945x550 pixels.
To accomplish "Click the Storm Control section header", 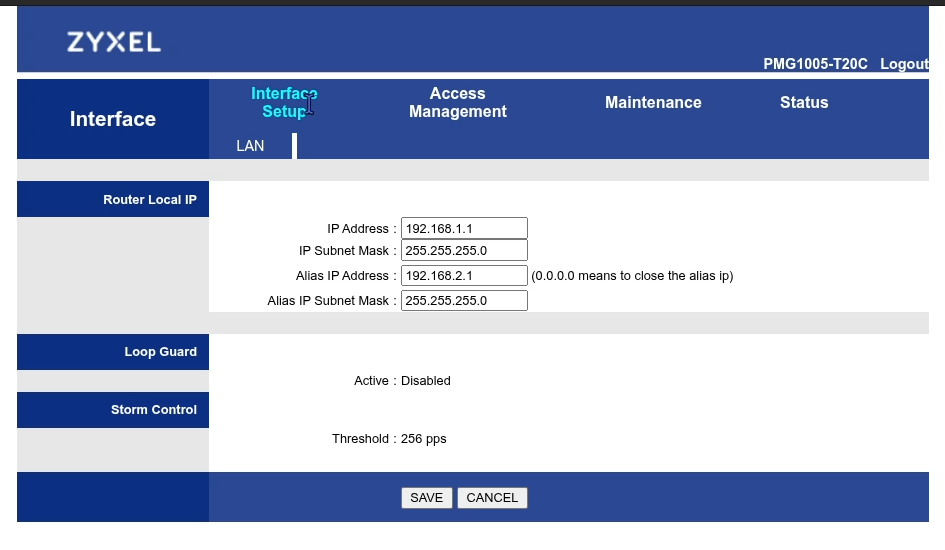I will click(x=113, y=410).
